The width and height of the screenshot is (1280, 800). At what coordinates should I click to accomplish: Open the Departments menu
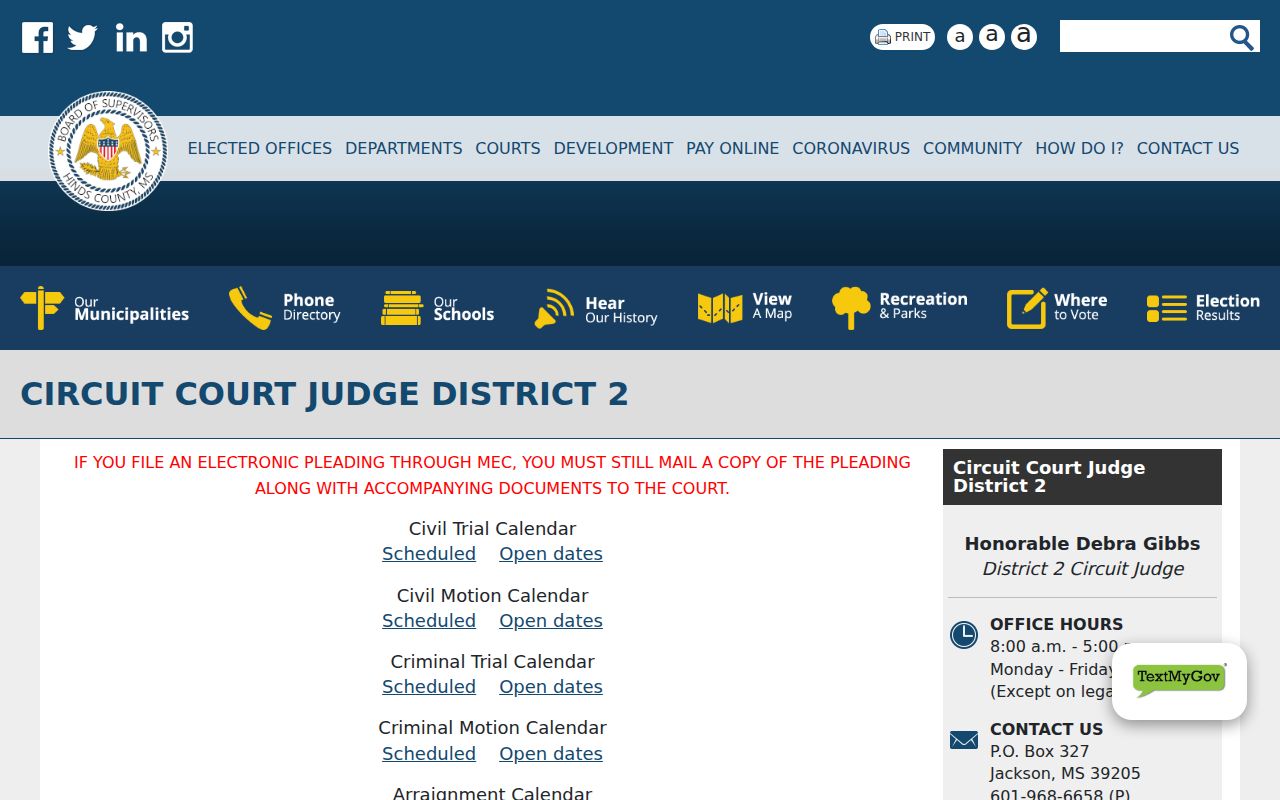404,148
